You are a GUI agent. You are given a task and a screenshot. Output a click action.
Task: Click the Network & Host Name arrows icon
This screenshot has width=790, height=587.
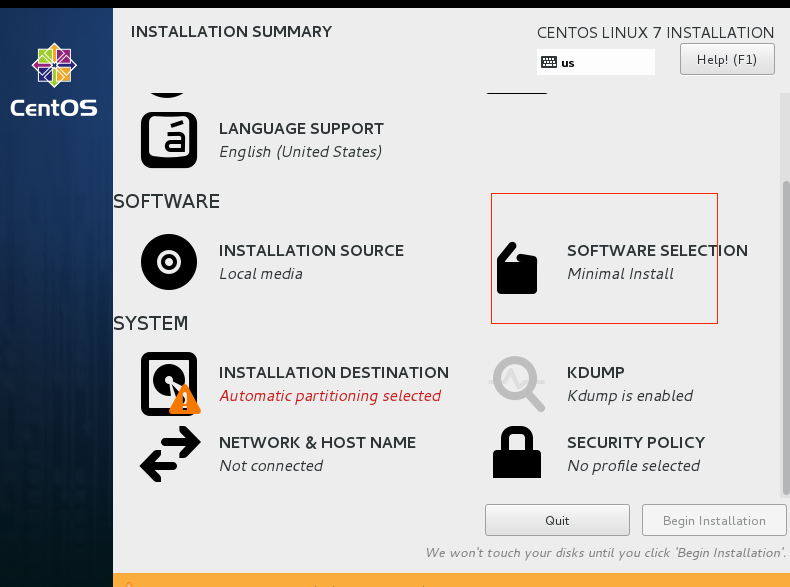(x=170, y=454)
